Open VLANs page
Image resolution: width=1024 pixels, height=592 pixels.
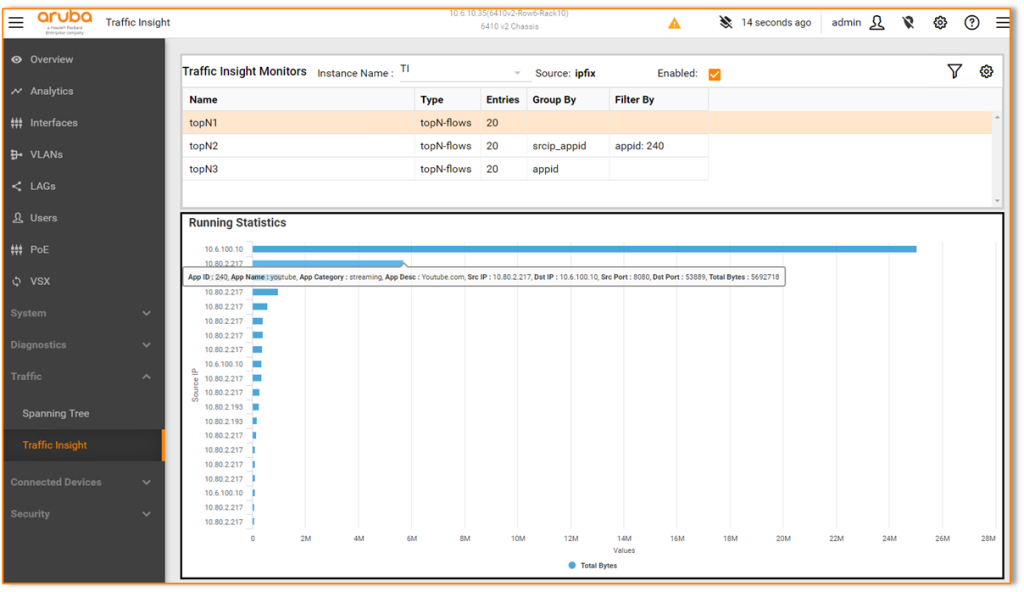46,155
